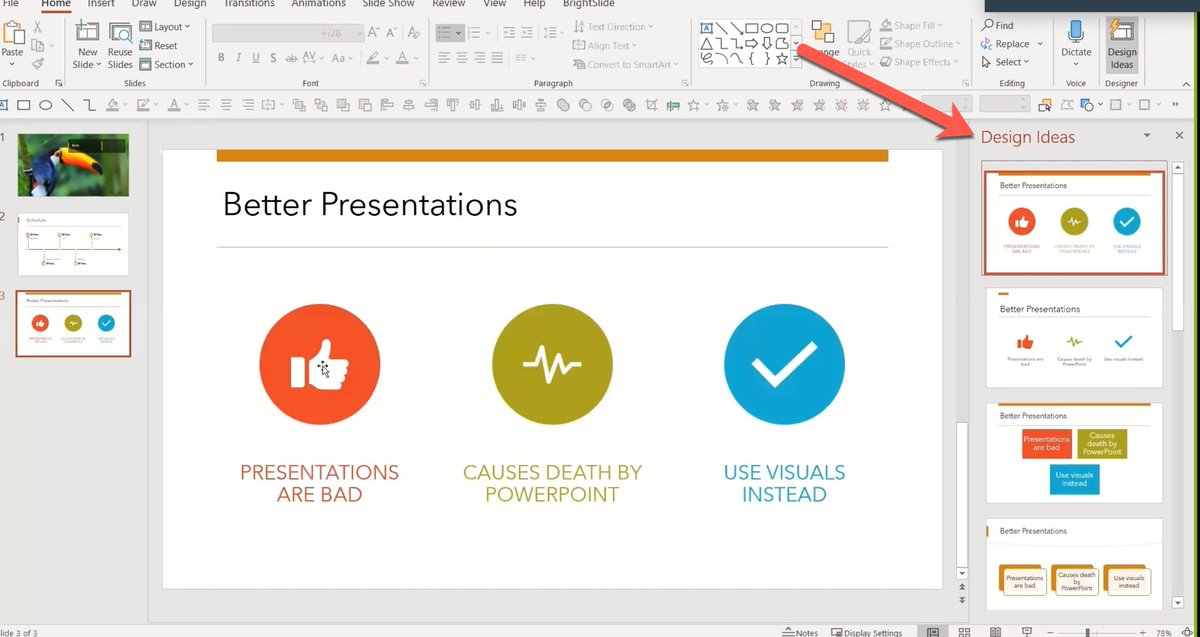This screenshot has height=637, width=1200.
Task: Select toucan slide 1 thumbnail
Action: tap(73, 164)
